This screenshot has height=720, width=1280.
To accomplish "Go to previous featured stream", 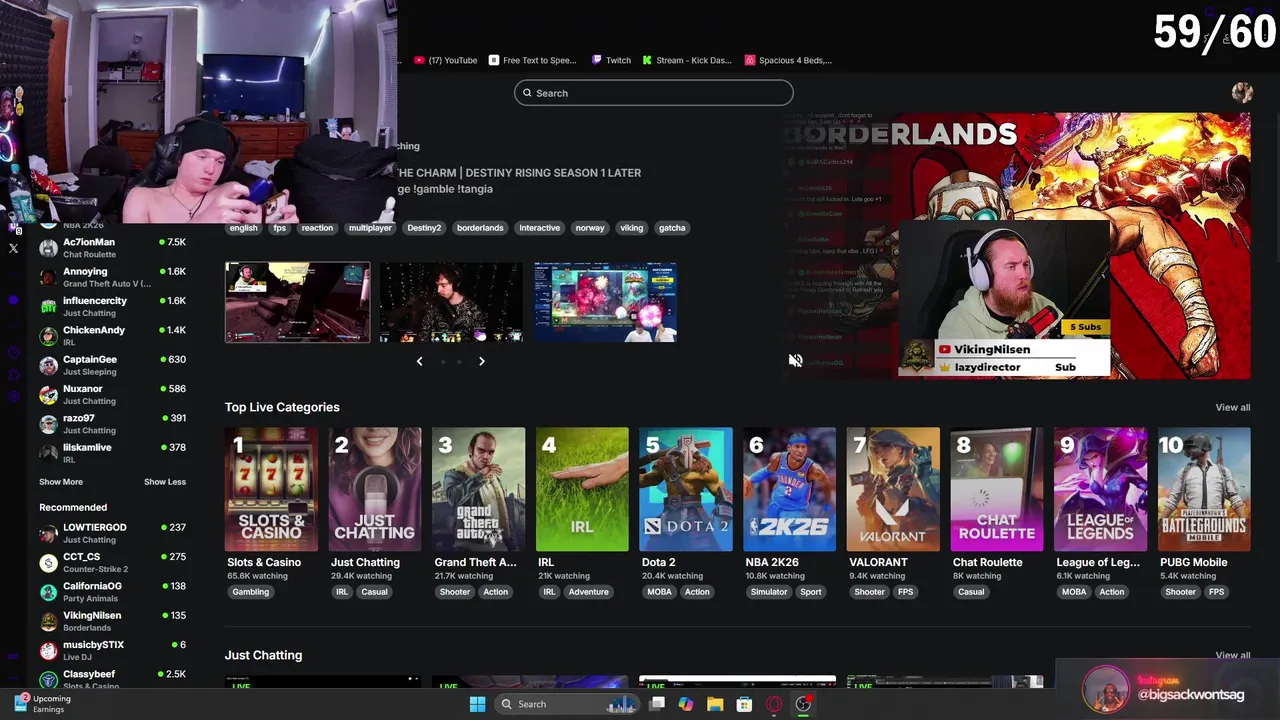I will [x=419, y=361].
